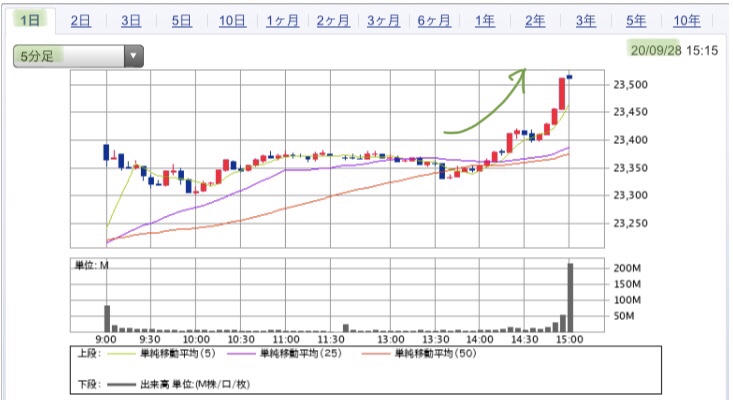Click the 13:00 time axis label

(391, 339)
